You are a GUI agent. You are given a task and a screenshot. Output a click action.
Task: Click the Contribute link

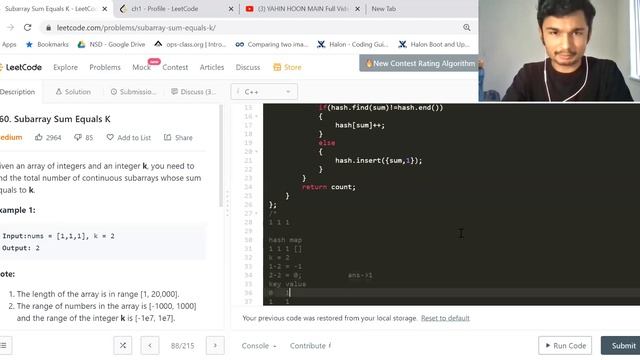point(310,346)
